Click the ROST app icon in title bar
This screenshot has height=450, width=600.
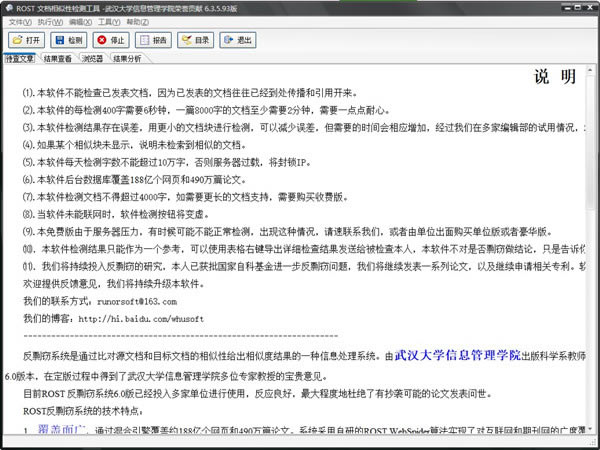[9, 8]
